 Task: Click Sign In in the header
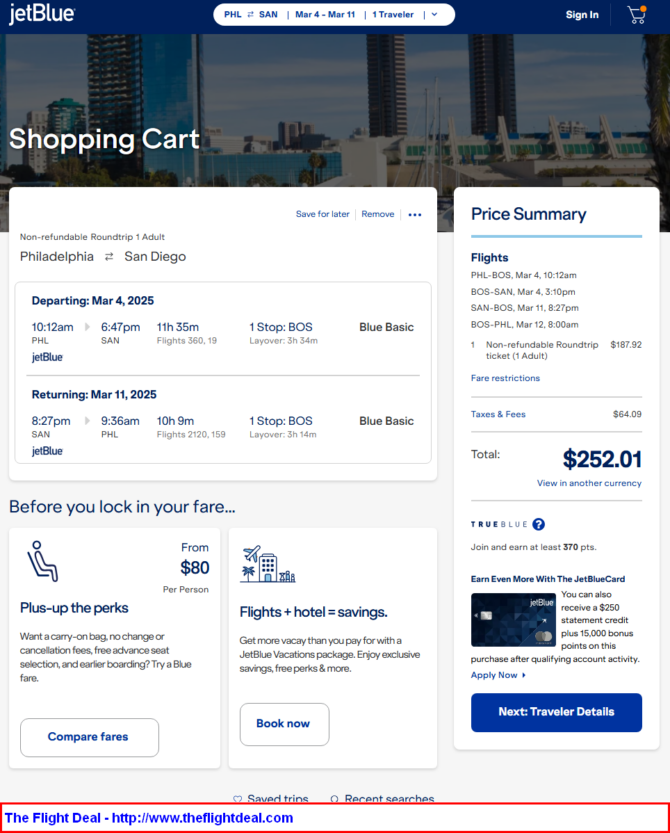pyautogui.click(x=582, y=15)
